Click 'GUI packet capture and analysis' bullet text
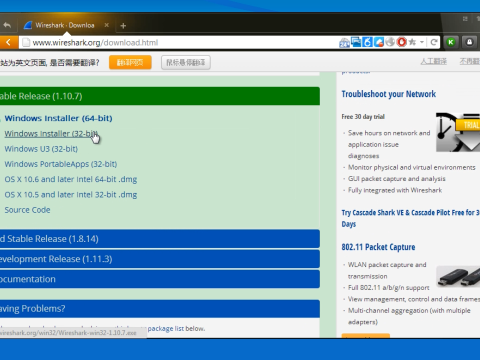Image resolution: width=480 pixels, height=360 pixels. click(x=397, y=179)
